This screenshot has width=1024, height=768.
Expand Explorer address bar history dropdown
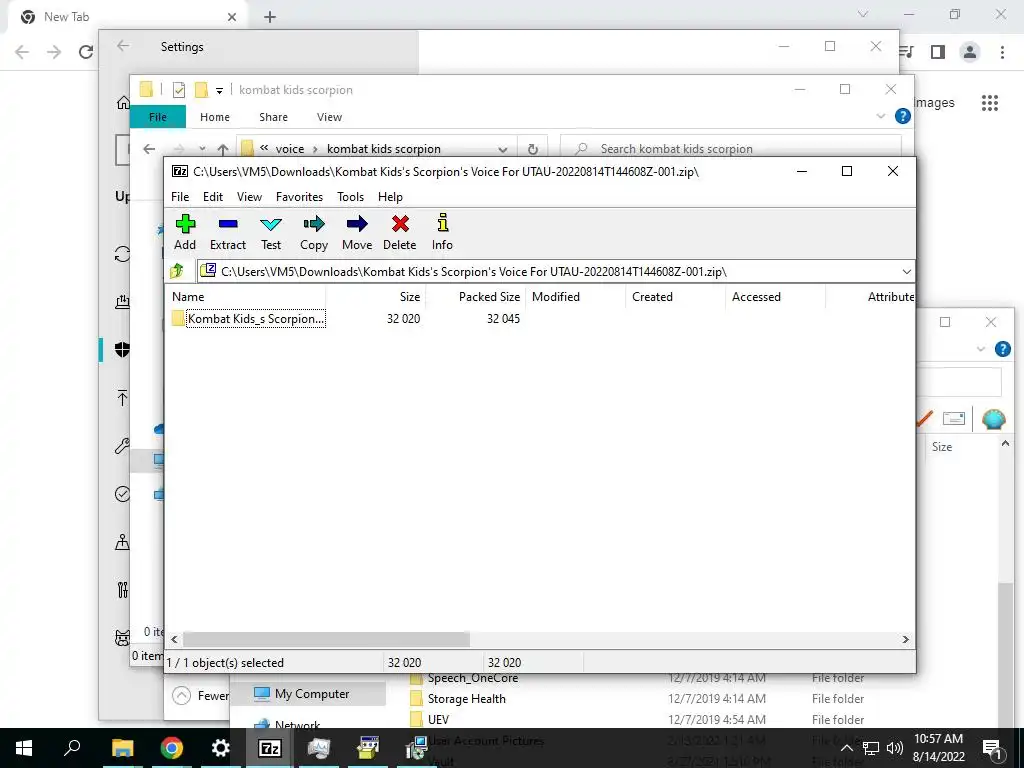click(x=502, y=150)
